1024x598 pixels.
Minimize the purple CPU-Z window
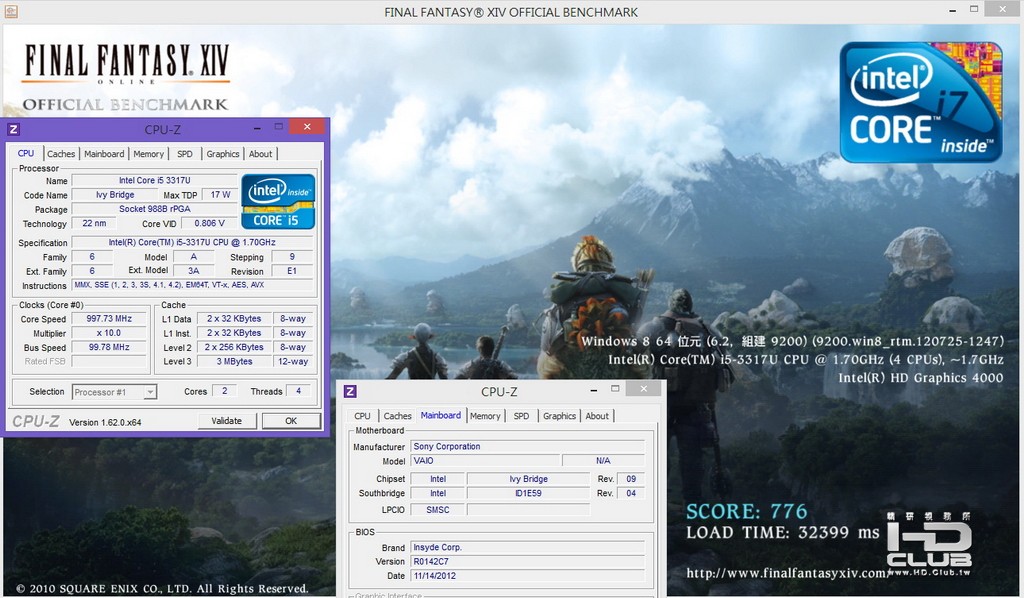[257, 127]
